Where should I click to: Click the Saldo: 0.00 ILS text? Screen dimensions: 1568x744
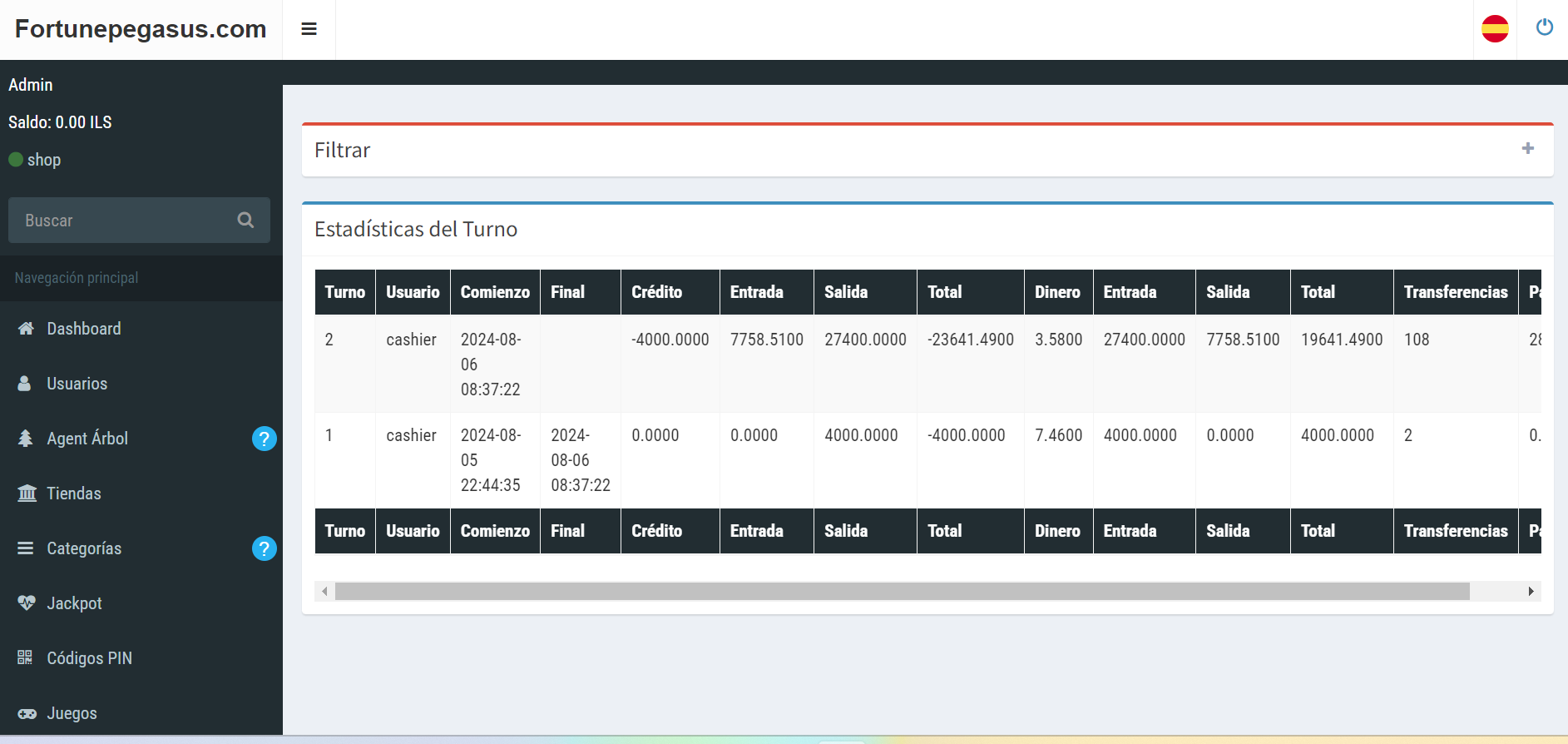point(60,122)
